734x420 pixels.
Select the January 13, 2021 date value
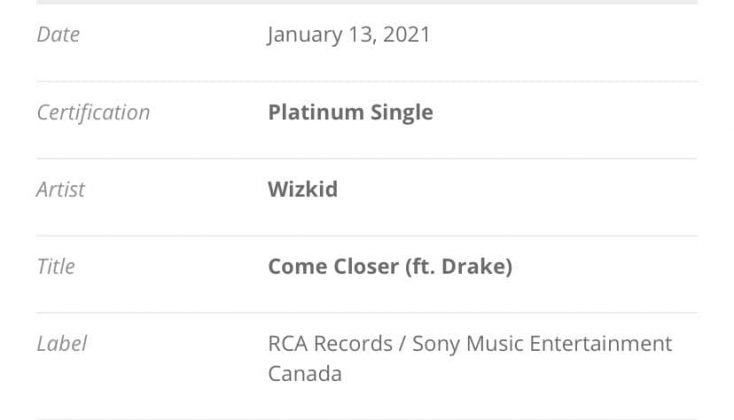point(349,35)
